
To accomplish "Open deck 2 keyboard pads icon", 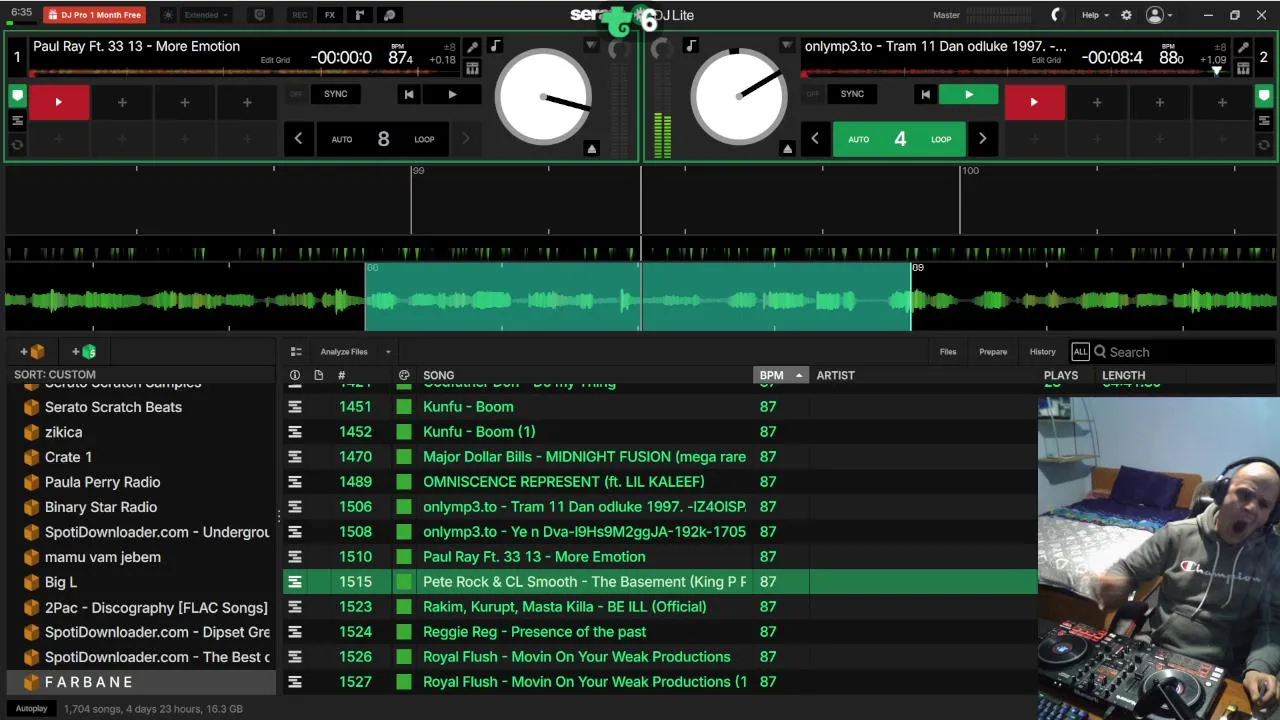I will pos(1243,68).
